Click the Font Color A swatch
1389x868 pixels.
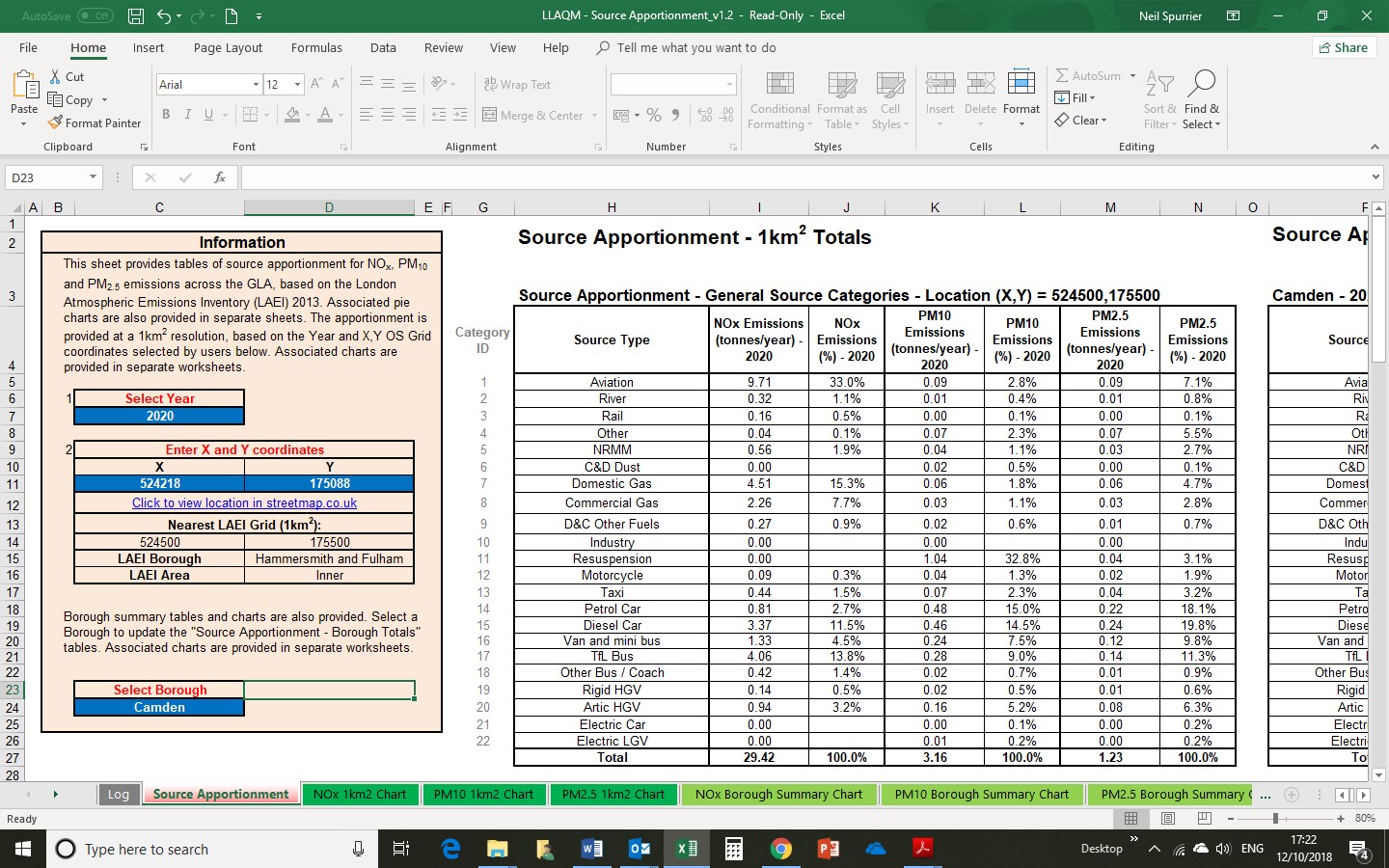tap(325, 115)
